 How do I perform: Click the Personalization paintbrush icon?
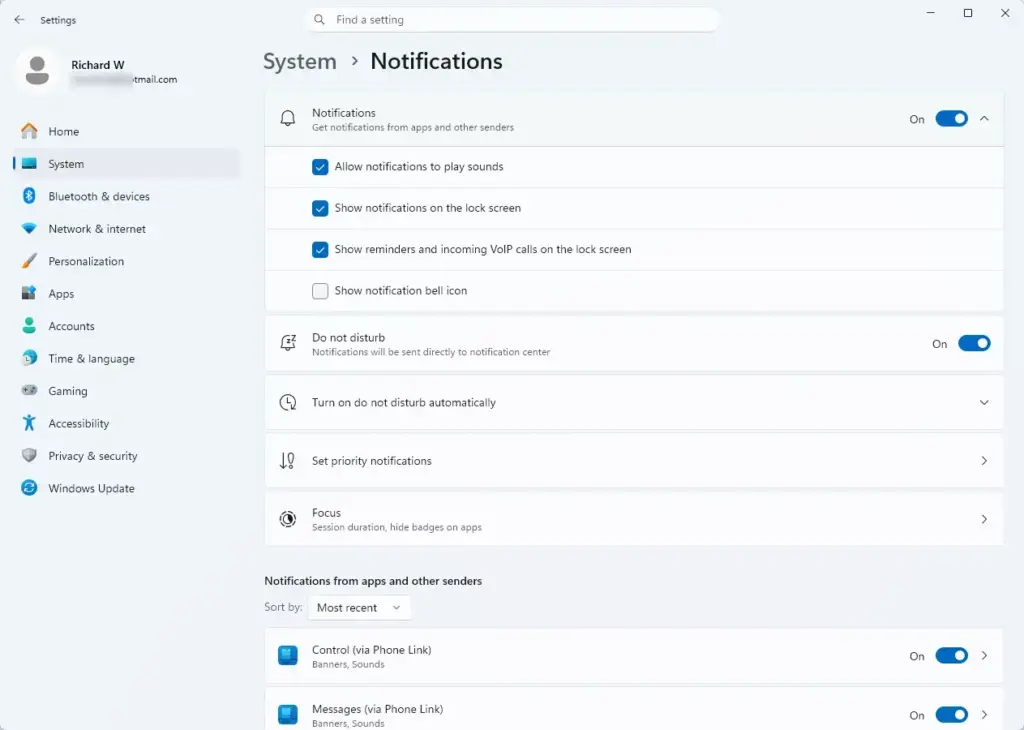pos(29,261)
